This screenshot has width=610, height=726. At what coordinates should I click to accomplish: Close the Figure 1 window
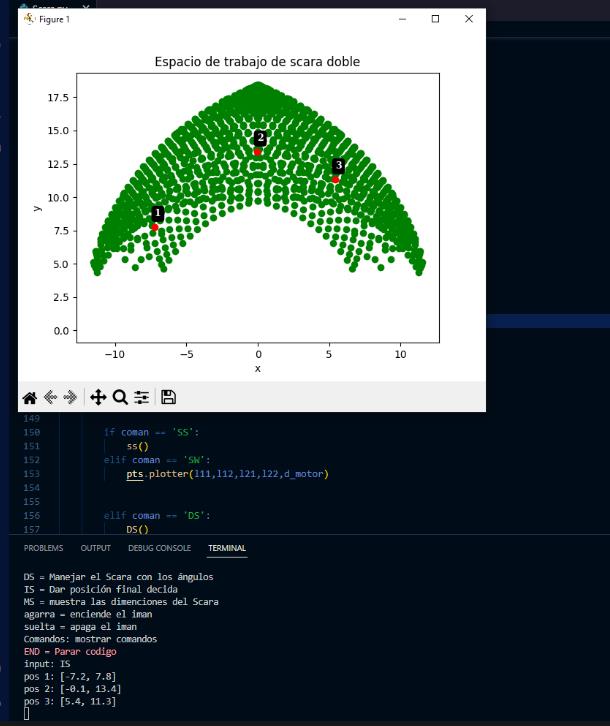(469, 19)
